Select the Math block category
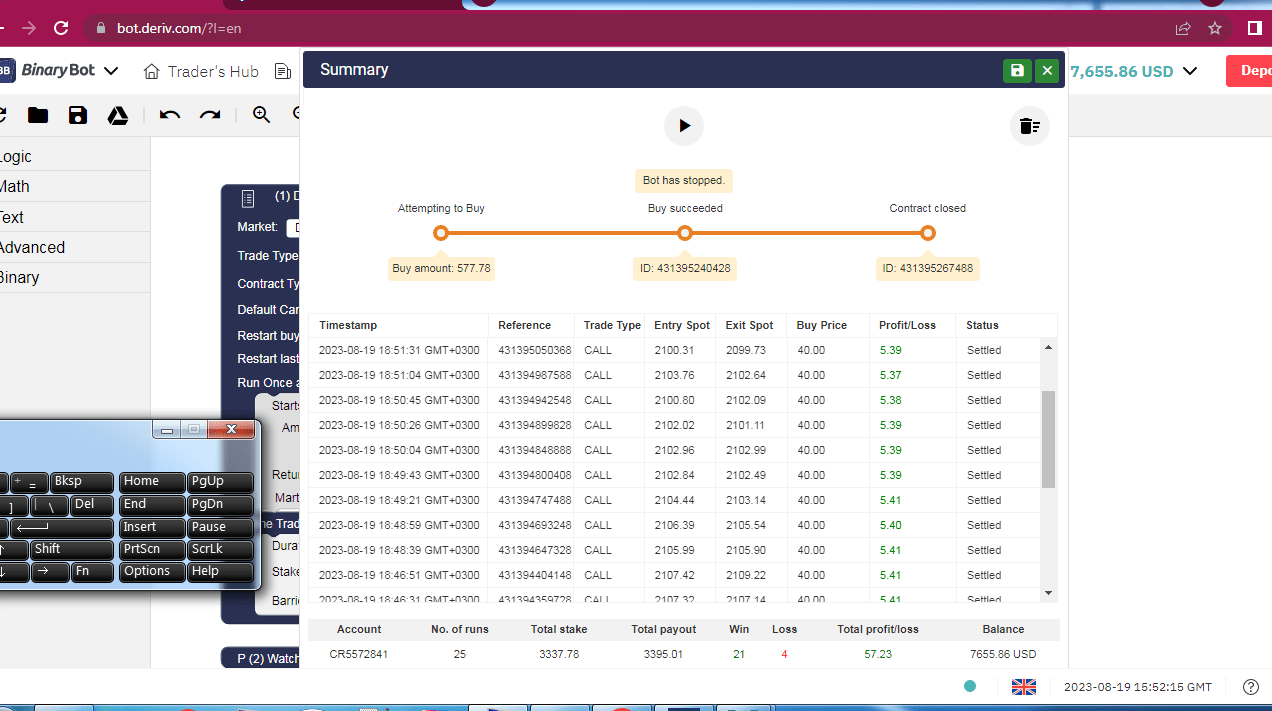This screenshot has height=711, width=1272. 75,187
